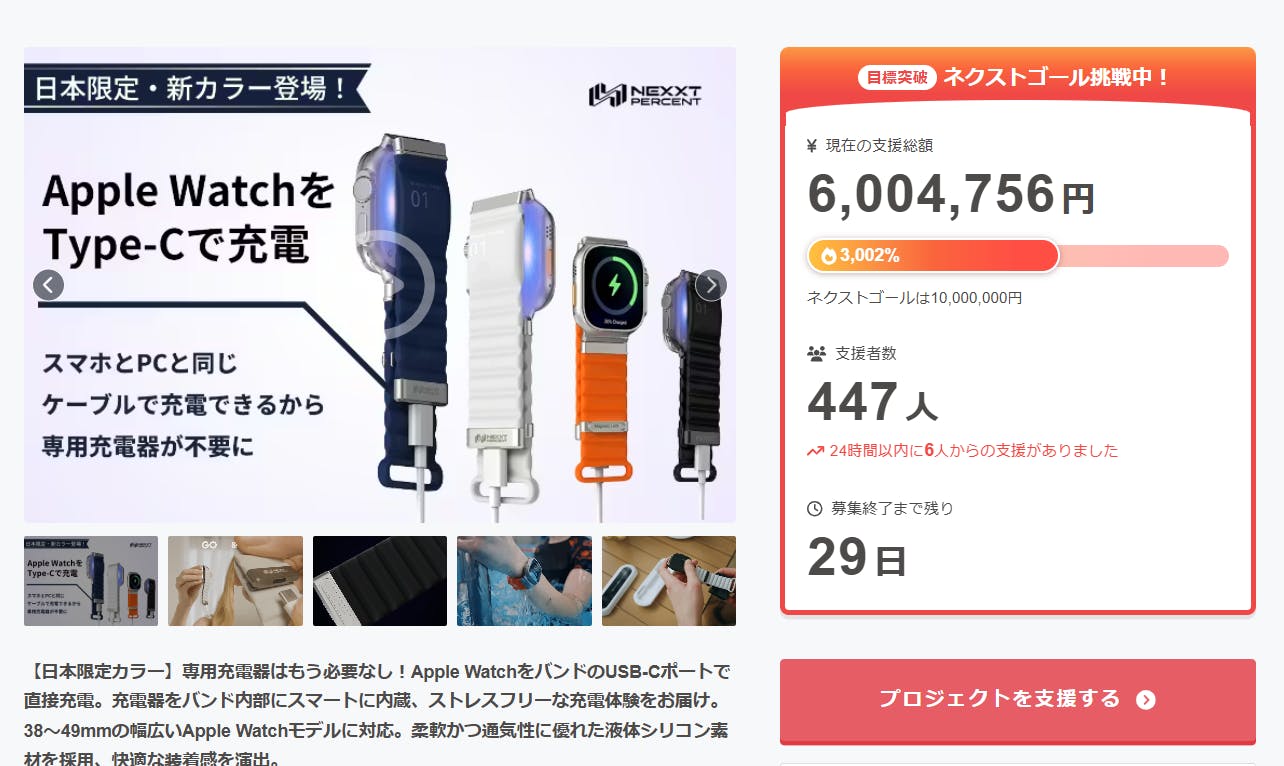Play the product video in main image
Viewport: 1284px width, 766px height.
(x=394, y=285)
